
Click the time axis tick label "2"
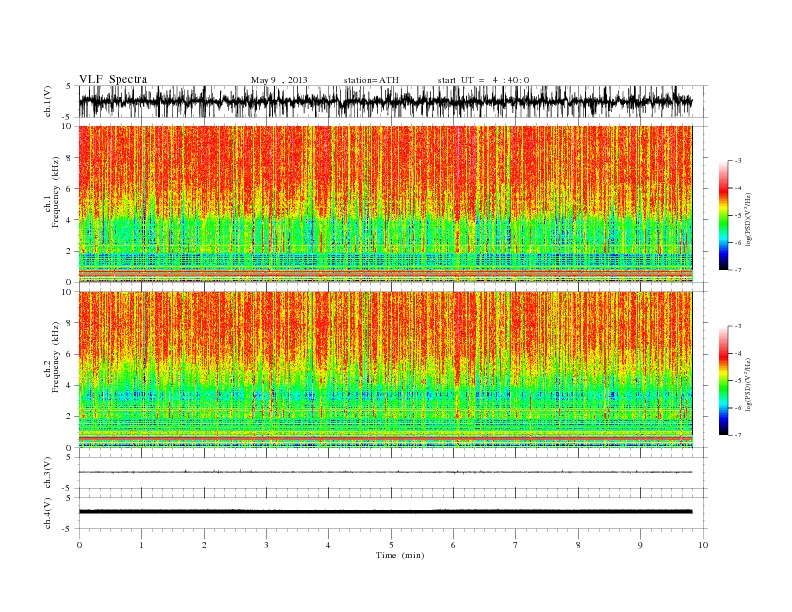(204, 545)
